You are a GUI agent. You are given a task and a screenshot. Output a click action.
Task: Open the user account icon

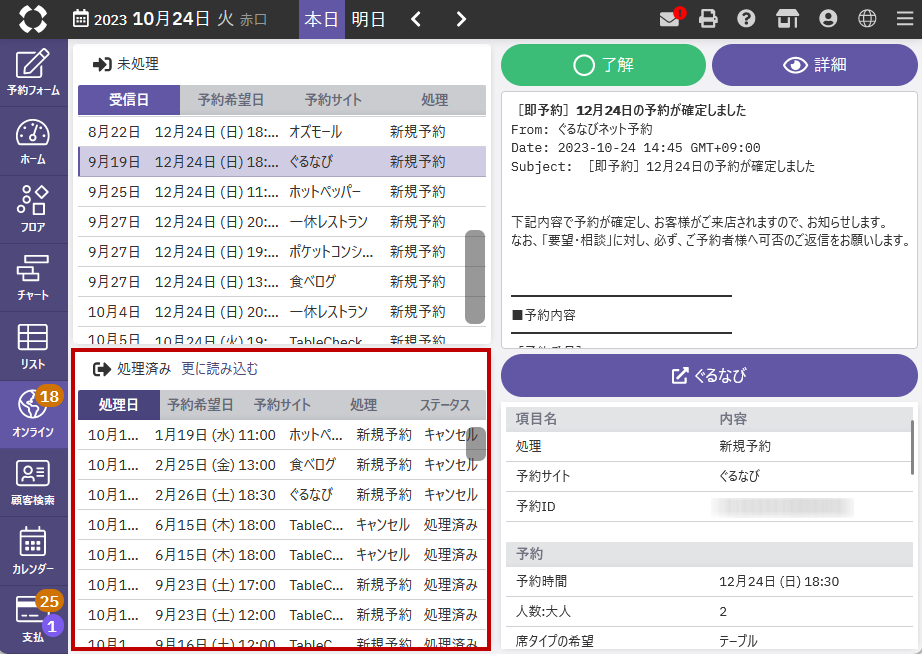click(x=828, y=19)
